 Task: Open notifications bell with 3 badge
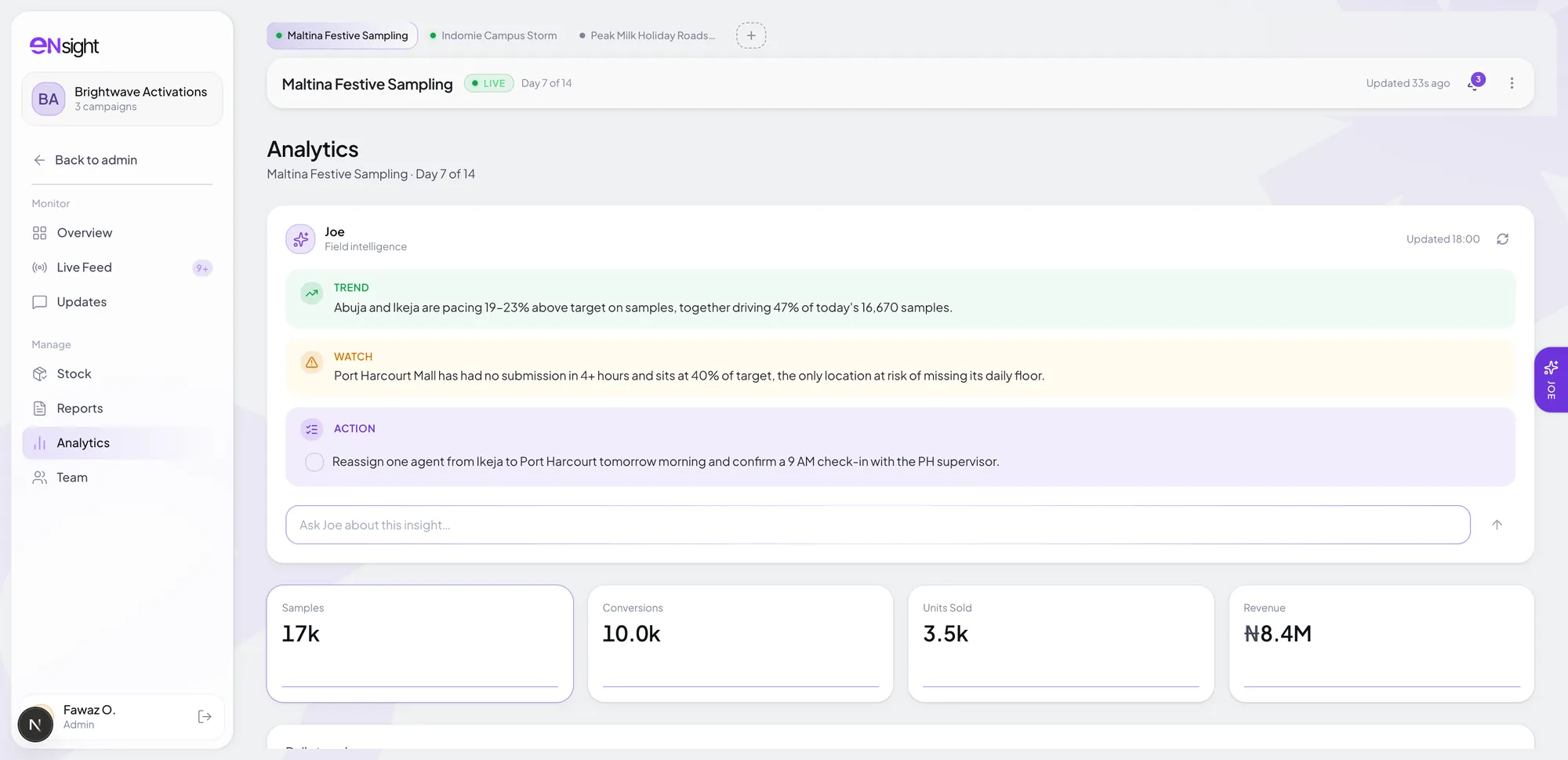(1475, 83)
